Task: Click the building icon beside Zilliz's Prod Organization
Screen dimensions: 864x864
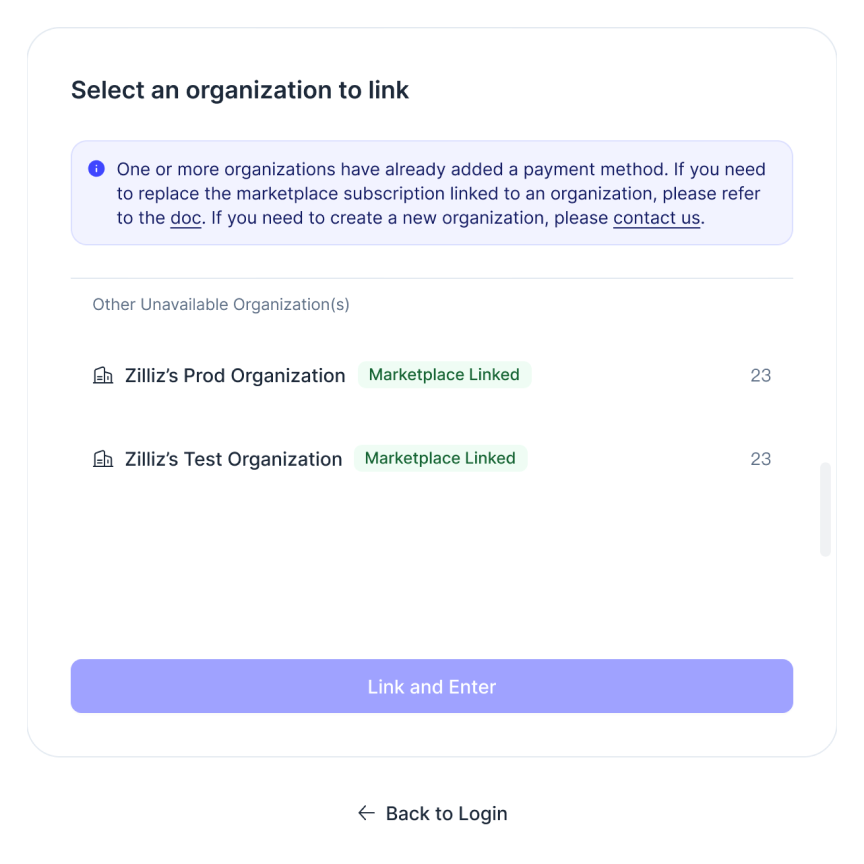Action: tap(103, 375)
